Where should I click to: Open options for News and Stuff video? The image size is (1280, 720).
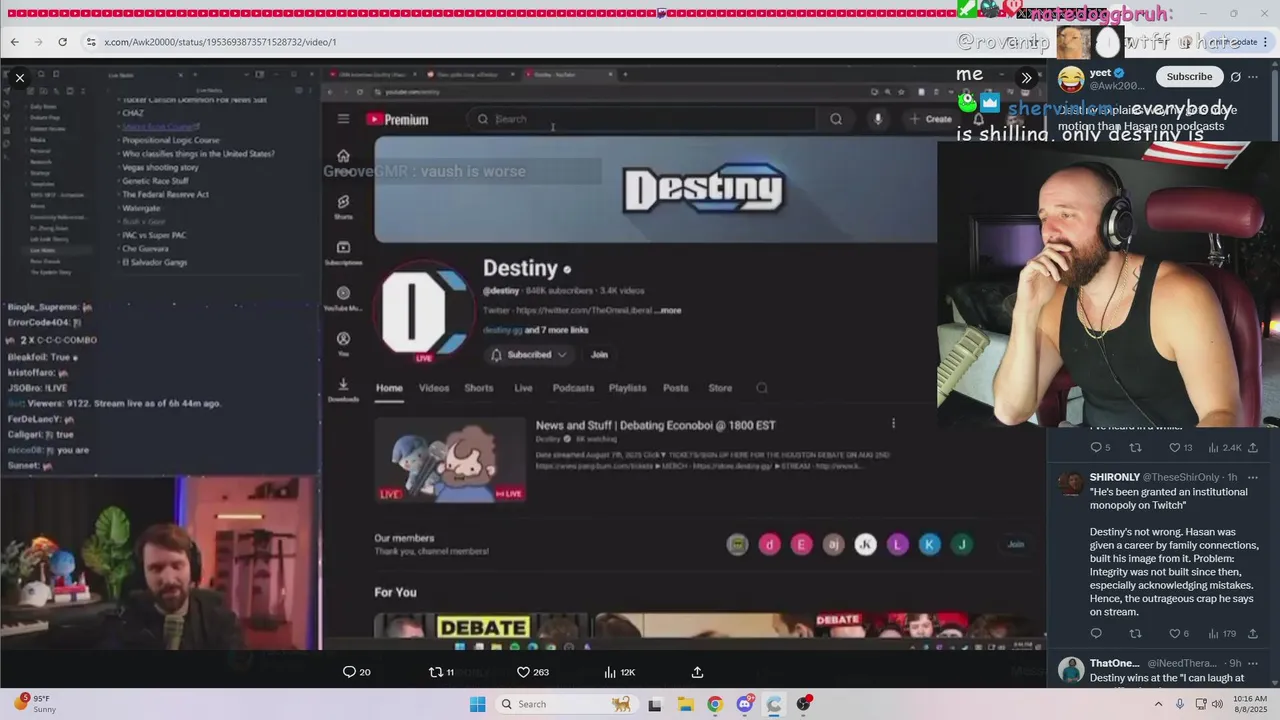[x=893, y=424]
